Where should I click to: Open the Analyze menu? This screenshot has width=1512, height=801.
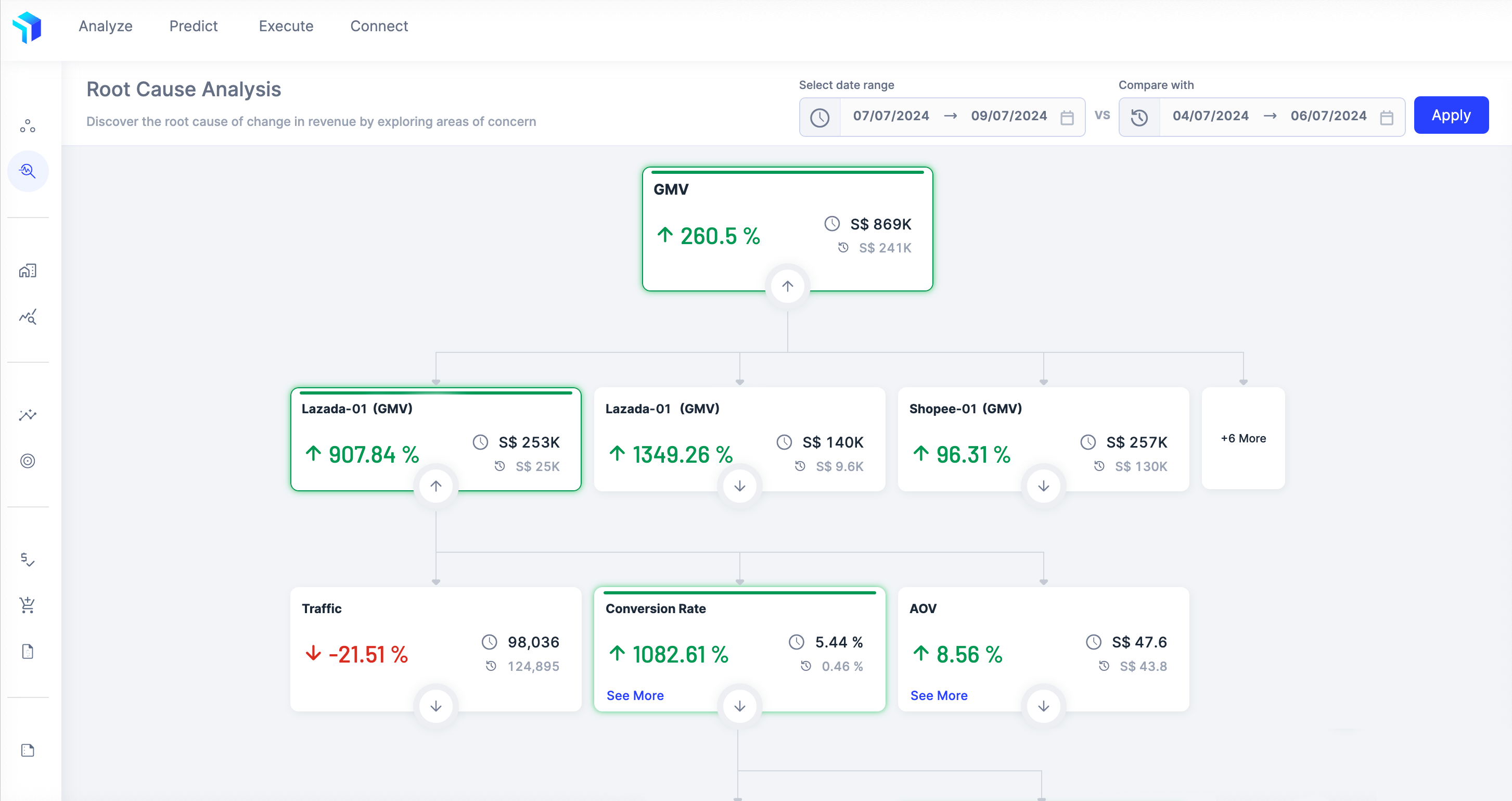(106, 27)
